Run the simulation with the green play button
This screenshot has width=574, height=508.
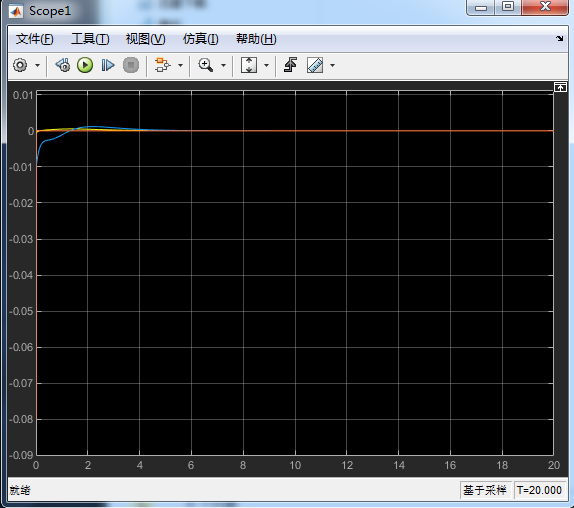point(85,66)
